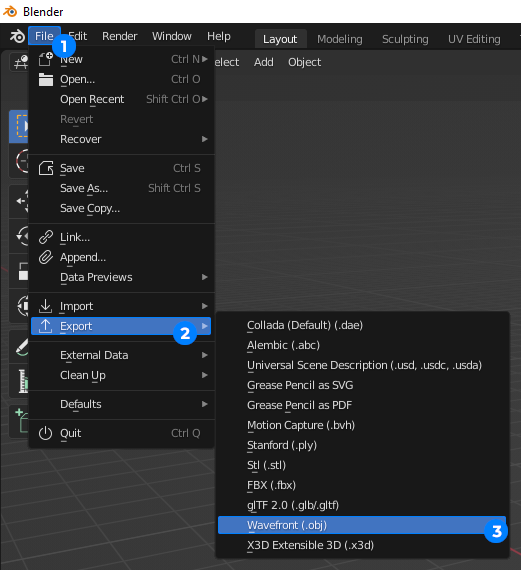The width and height of the screenshot is (521, 570).
Task: Click the Quit power icon
Action: tap(45, 433)
